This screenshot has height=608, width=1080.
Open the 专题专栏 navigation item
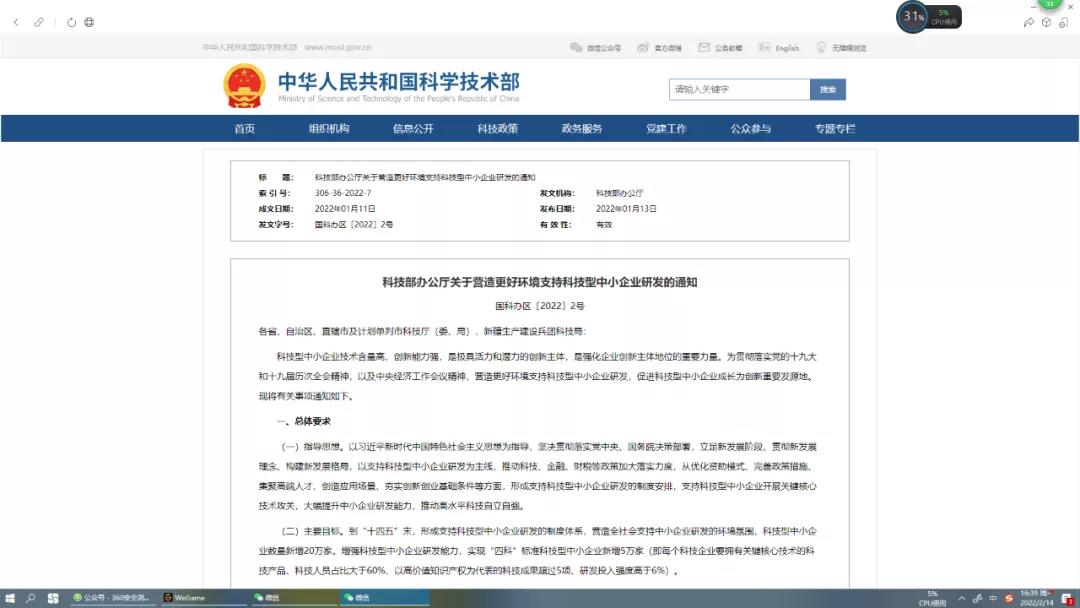[835, 129]
